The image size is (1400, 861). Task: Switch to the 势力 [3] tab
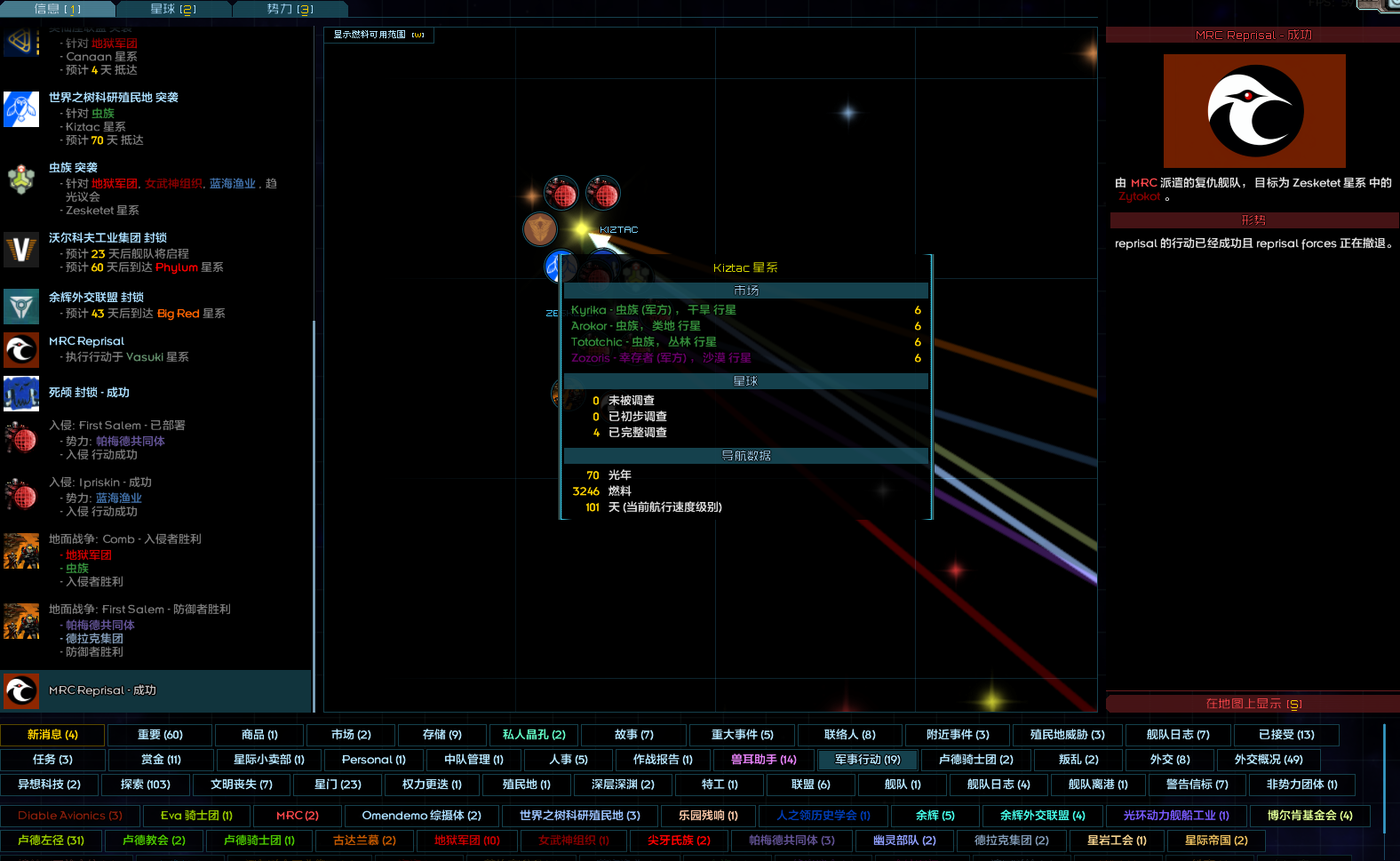click(290, 9)
